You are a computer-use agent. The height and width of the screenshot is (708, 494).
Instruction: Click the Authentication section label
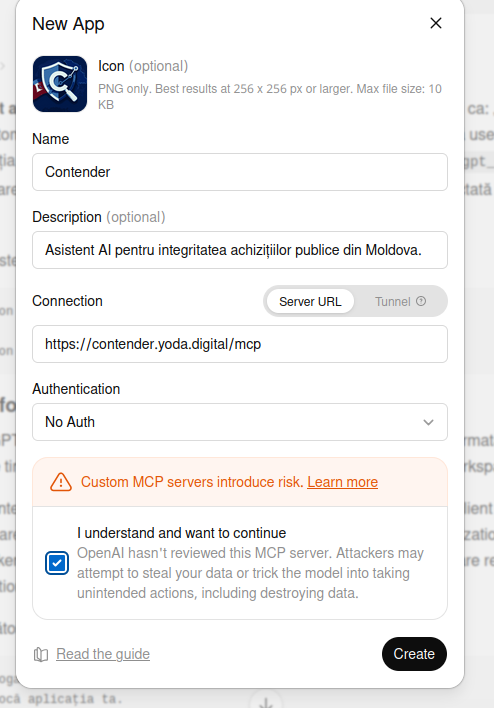[x=76, y=389]
